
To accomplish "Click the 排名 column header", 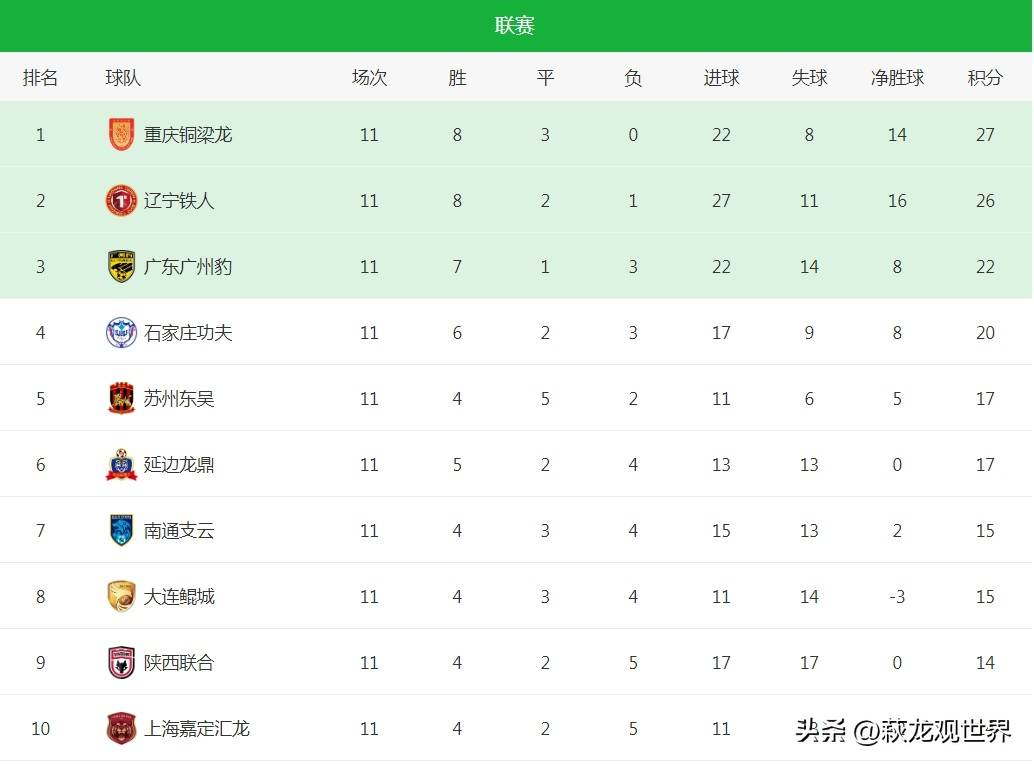I will [40, 77].
